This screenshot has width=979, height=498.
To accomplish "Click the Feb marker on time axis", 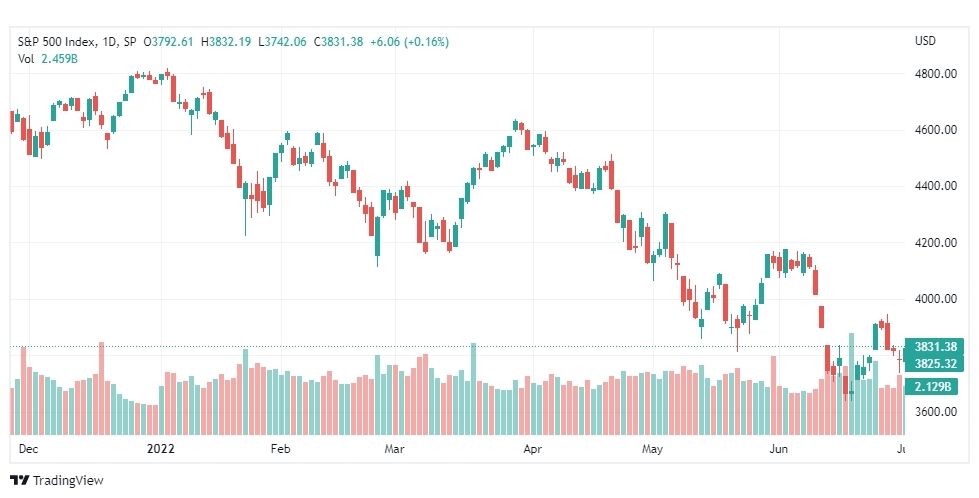I will click(281, 449).
